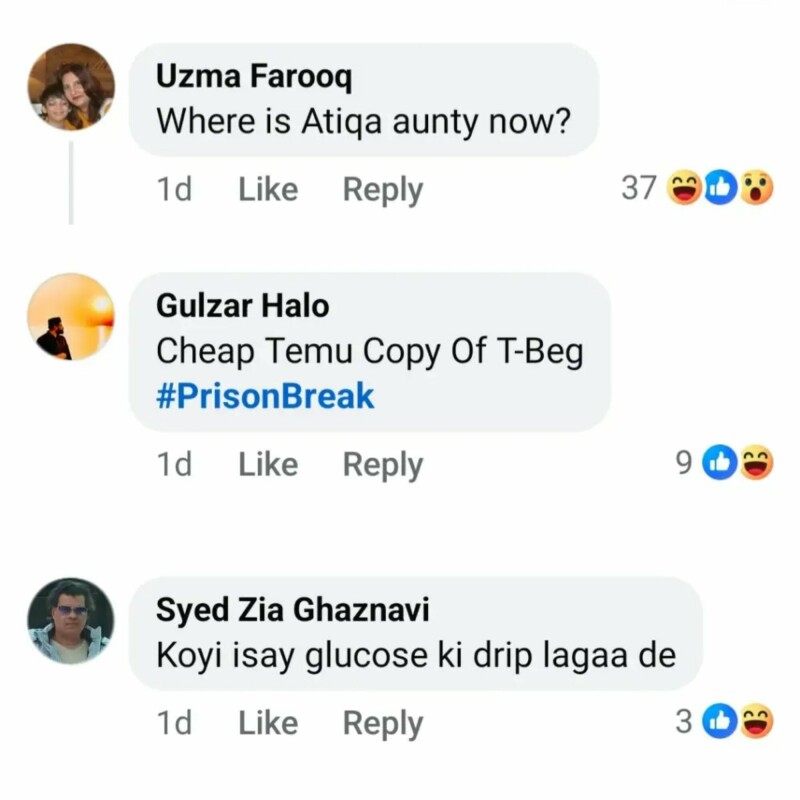Reply to Gulzar Halo's comment
The width and height of the screenshot is (800, 800).
[x=382, y=464]
